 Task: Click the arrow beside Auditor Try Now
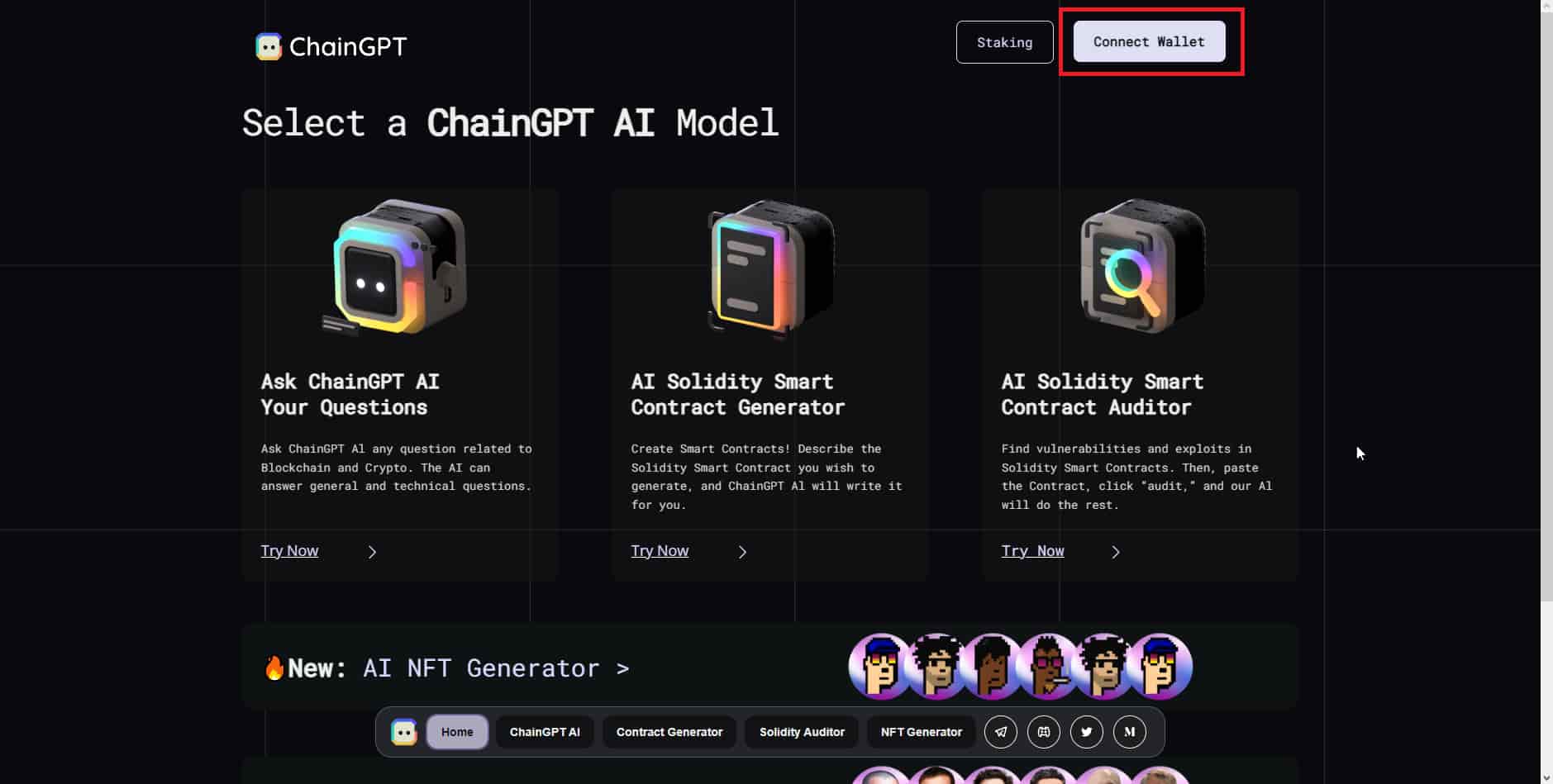[x=1115, y=551]
